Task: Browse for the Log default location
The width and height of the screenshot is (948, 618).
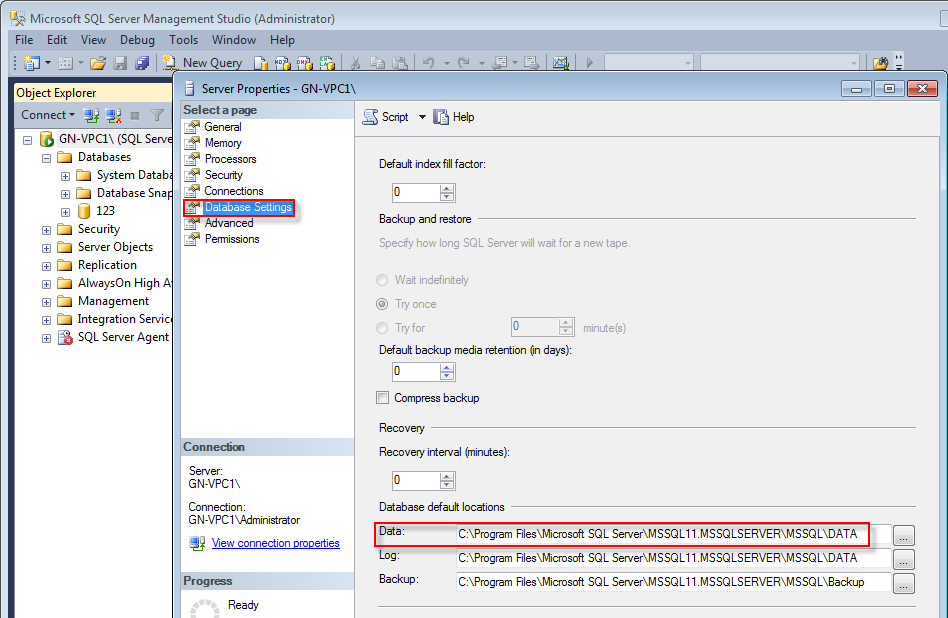Action: (x=904, y=559)
